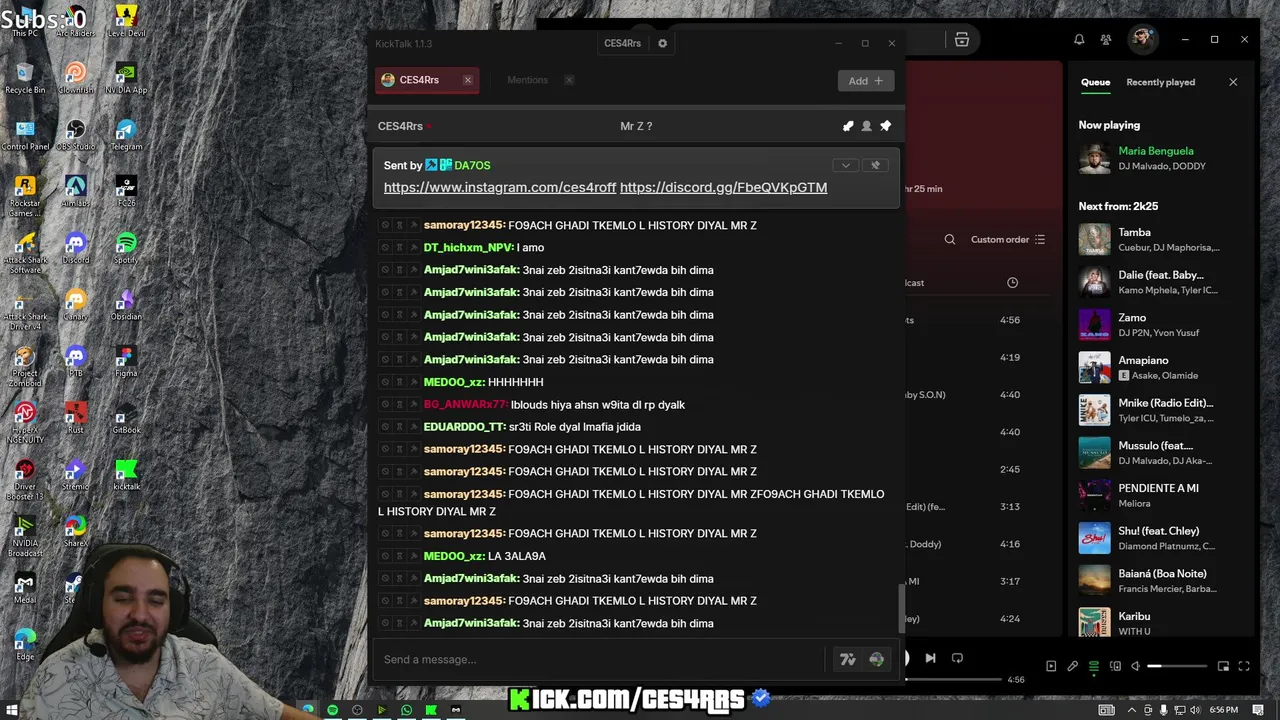Switch to Recently played tab in Spotify

(1160, 82)
